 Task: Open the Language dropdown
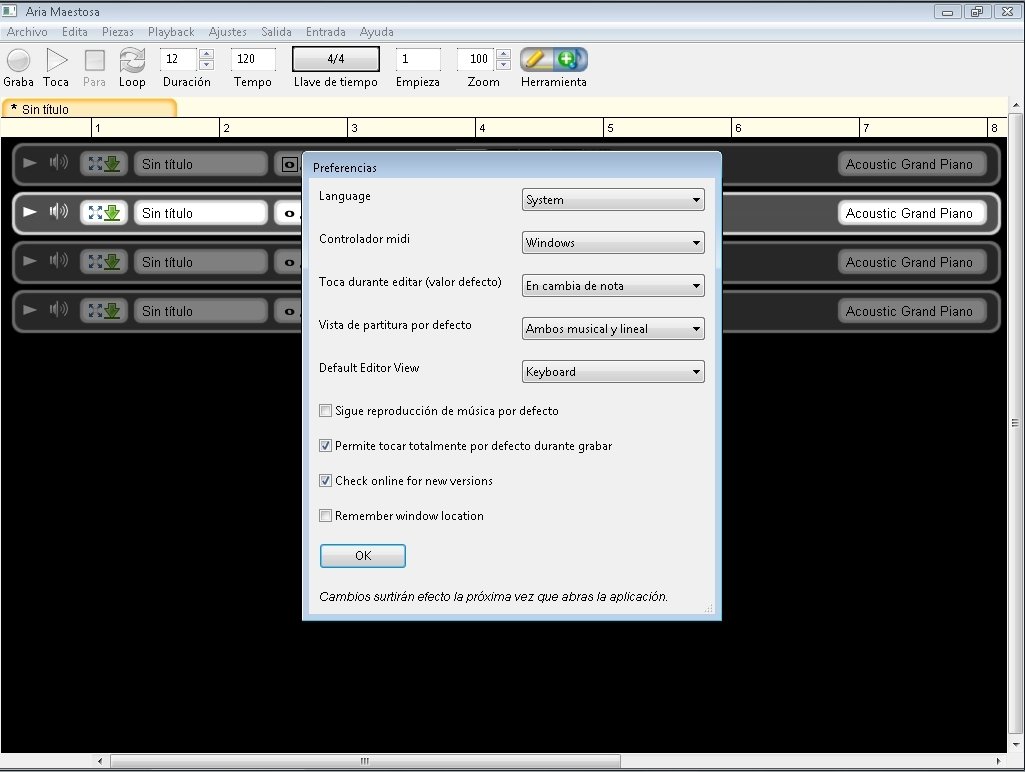613,200
